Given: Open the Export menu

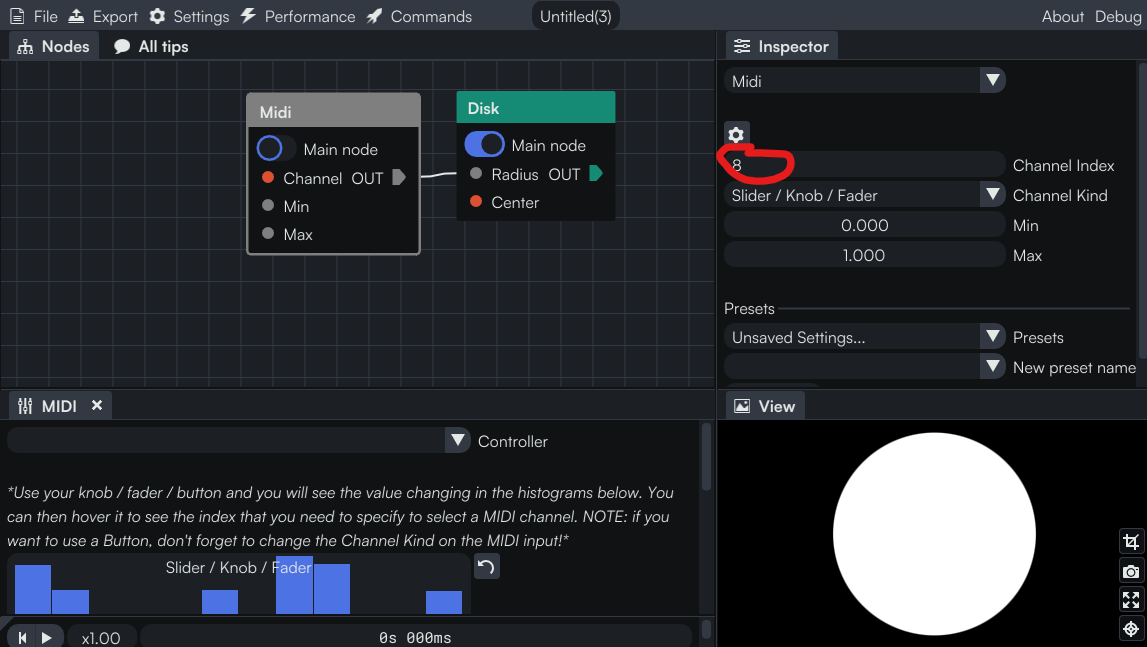Looking at the screenshot, I should click(x=103, y=16).
